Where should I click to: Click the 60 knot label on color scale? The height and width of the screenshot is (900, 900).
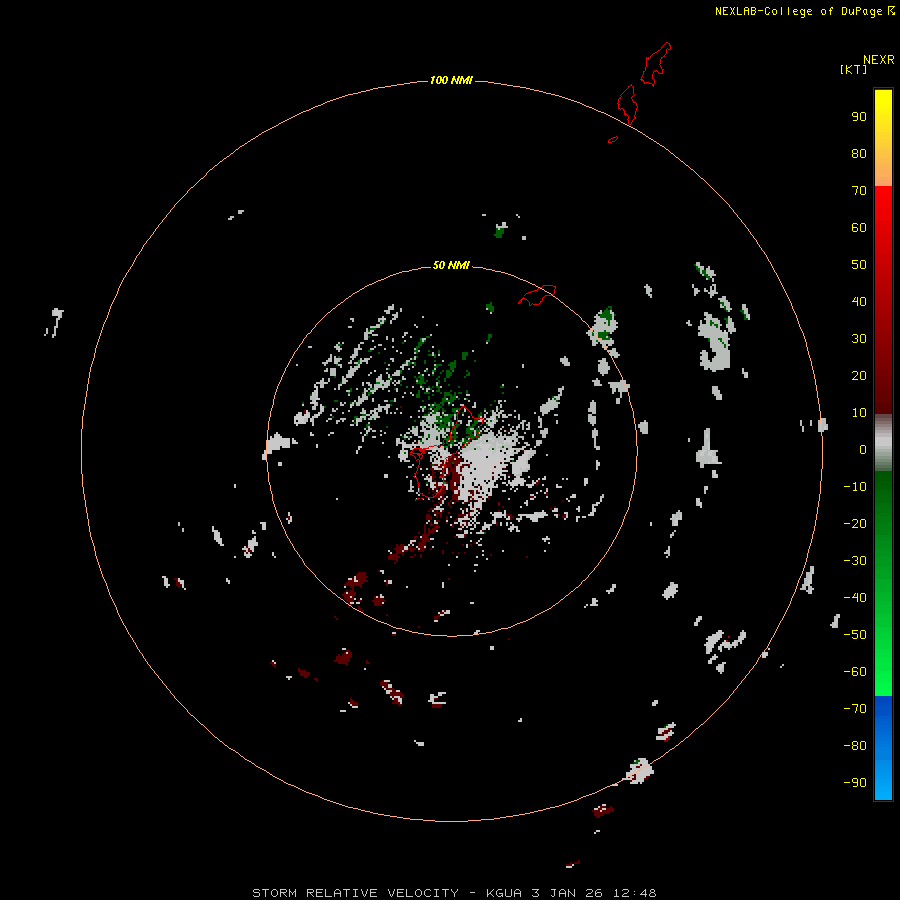(859, 228)
